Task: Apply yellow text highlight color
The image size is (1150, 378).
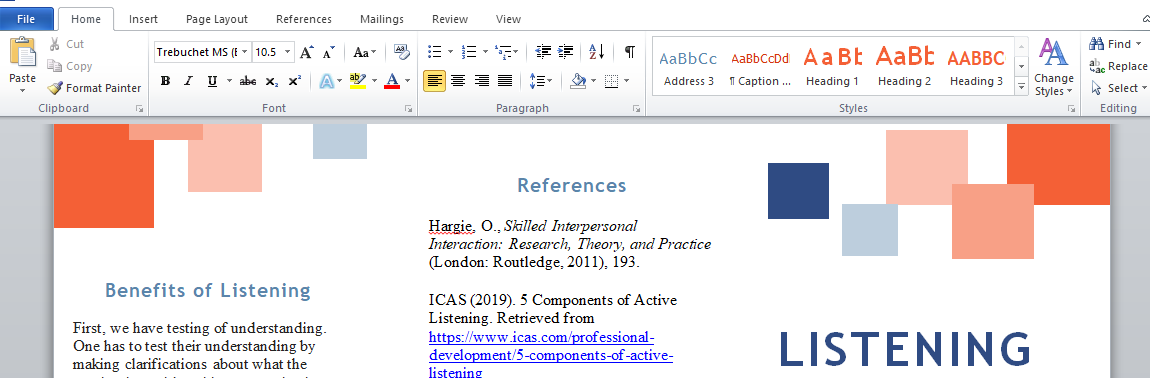Action: coord(357,81)
